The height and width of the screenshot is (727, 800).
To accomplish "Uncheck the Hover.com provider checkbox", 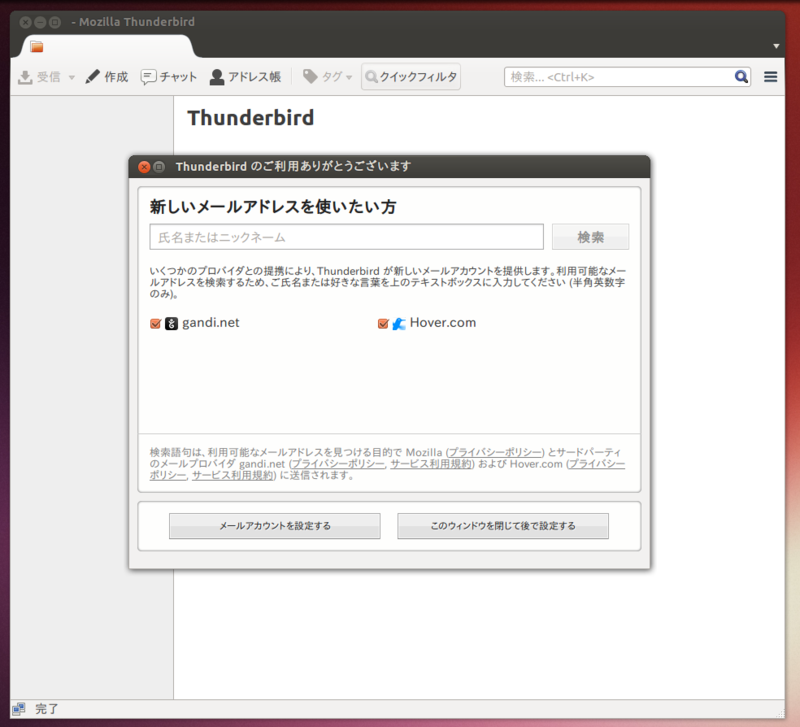I will [383, 323].
